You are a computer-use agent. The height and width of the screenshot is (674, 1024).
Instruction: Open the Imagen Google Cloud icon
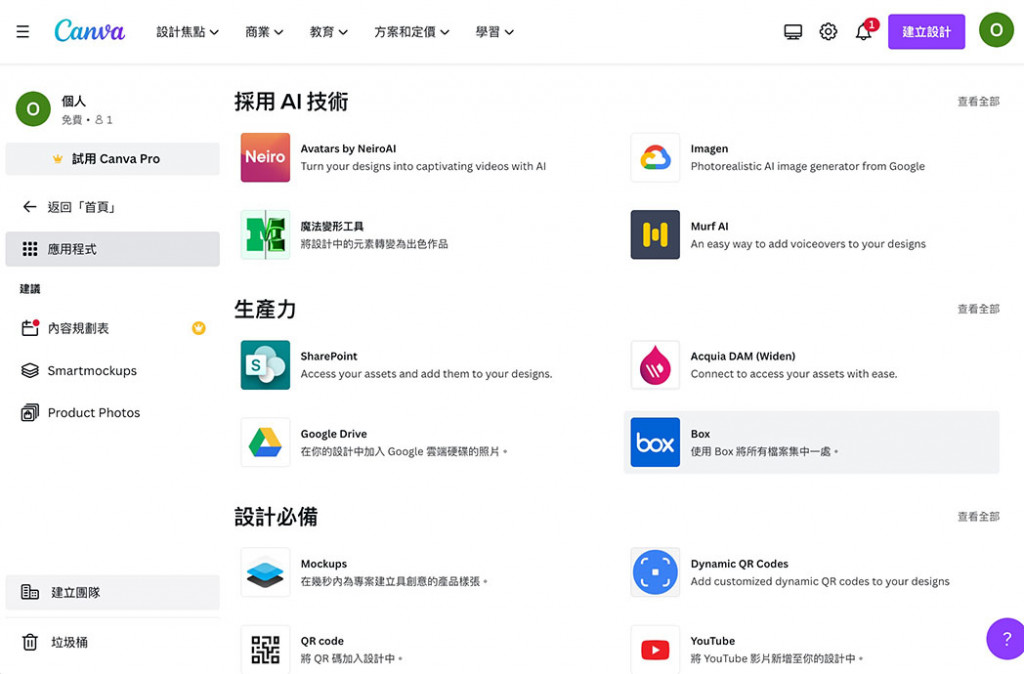[x=655, y=157]
